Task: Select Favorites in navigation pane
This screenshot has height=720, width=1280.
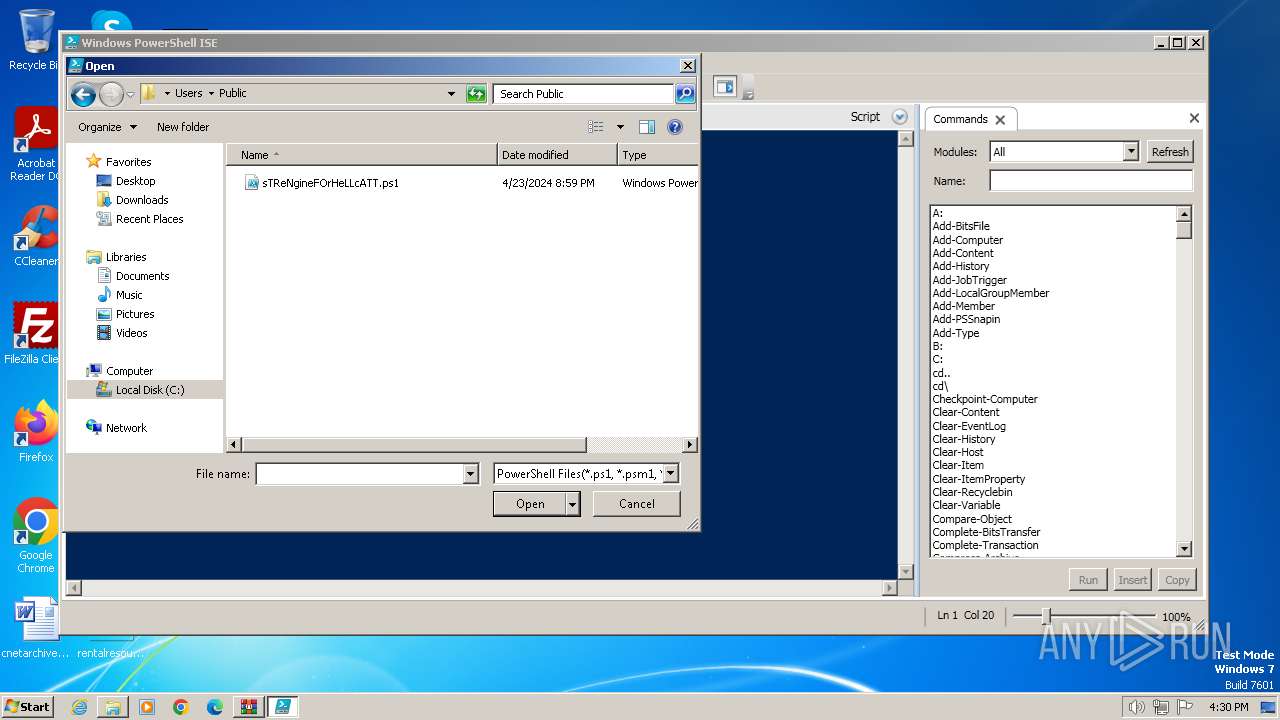Action: point(128,162)
